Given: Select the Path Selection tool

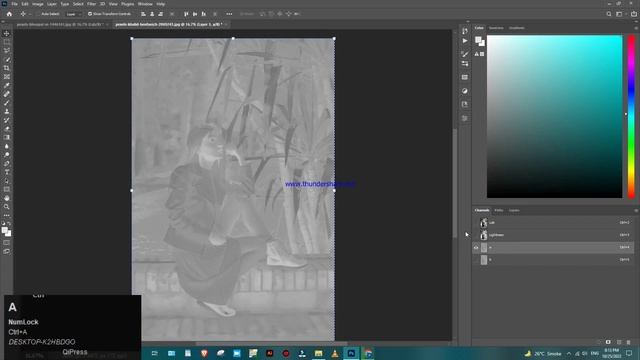Looking at the screenshot, I should pos(7,181).
